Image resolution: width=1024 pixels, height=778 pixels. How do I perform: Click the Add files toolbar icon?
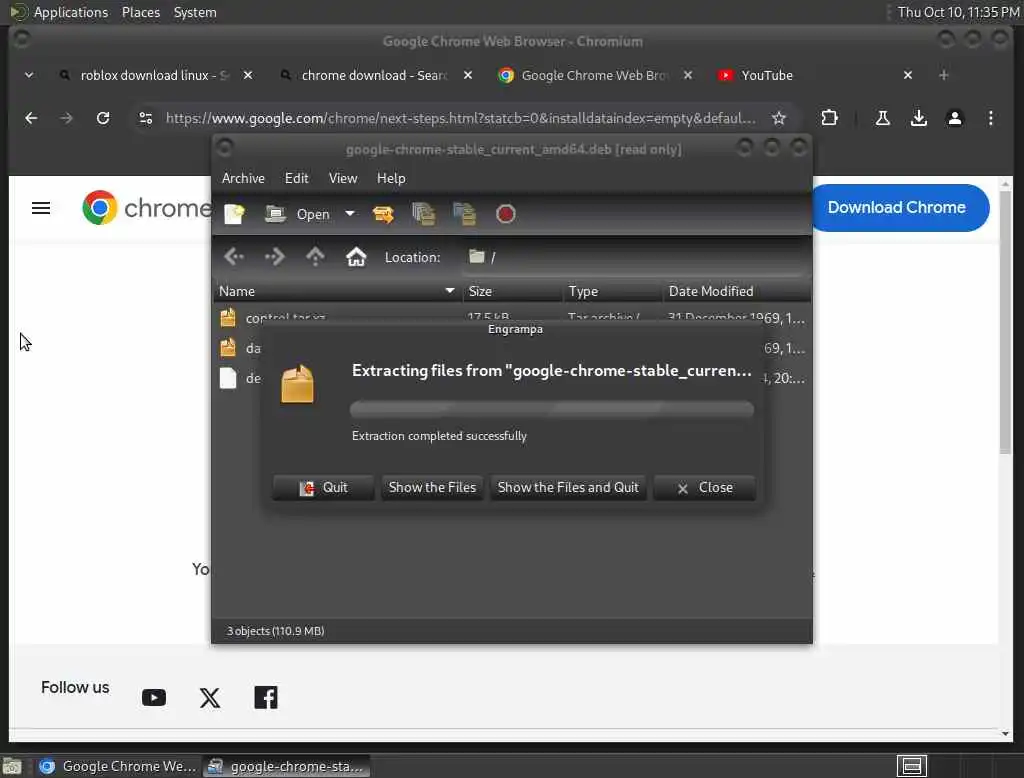click(424, 214)
